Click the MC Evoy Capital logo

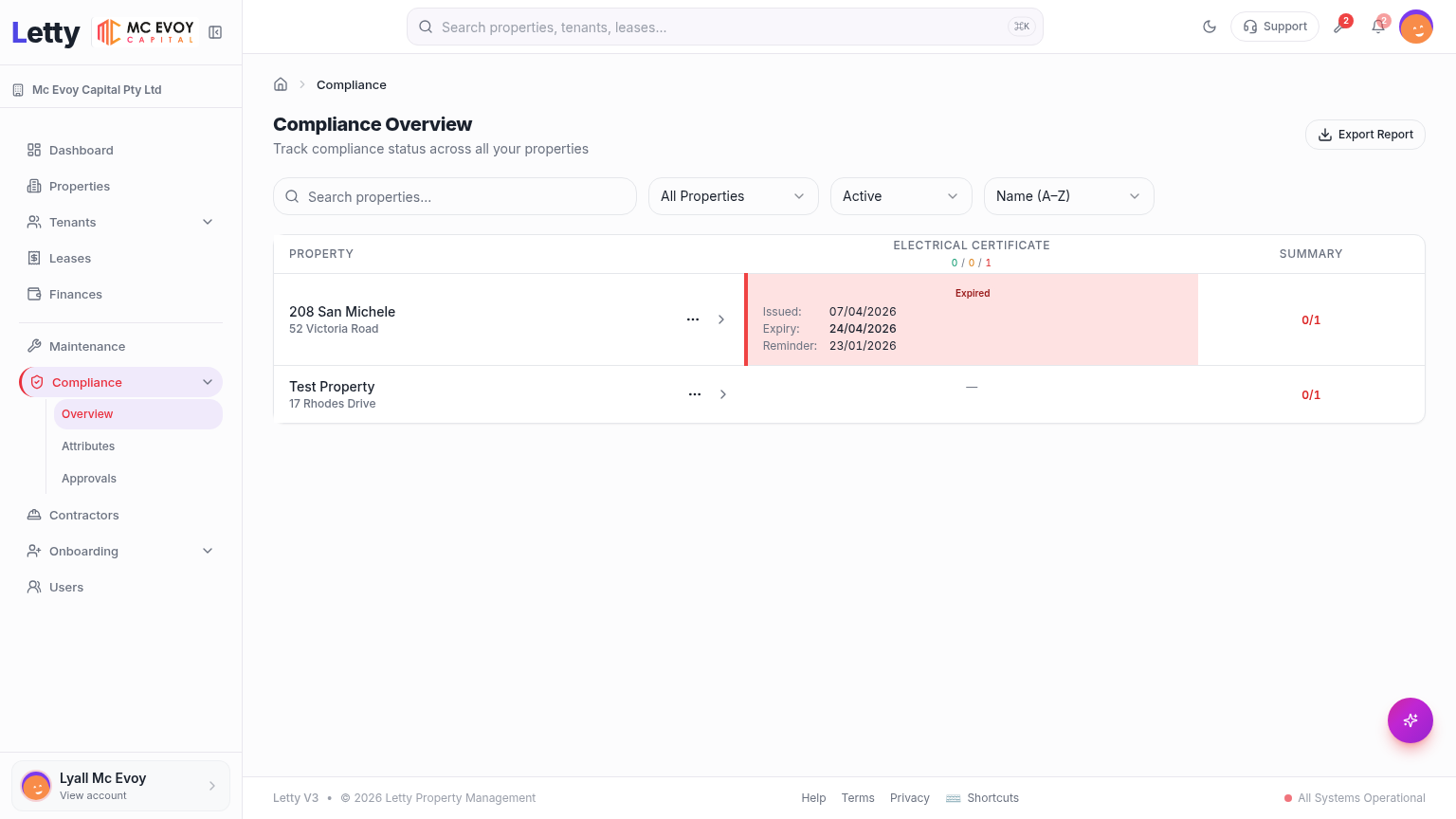pyautogui.click(x=146, y=32)
